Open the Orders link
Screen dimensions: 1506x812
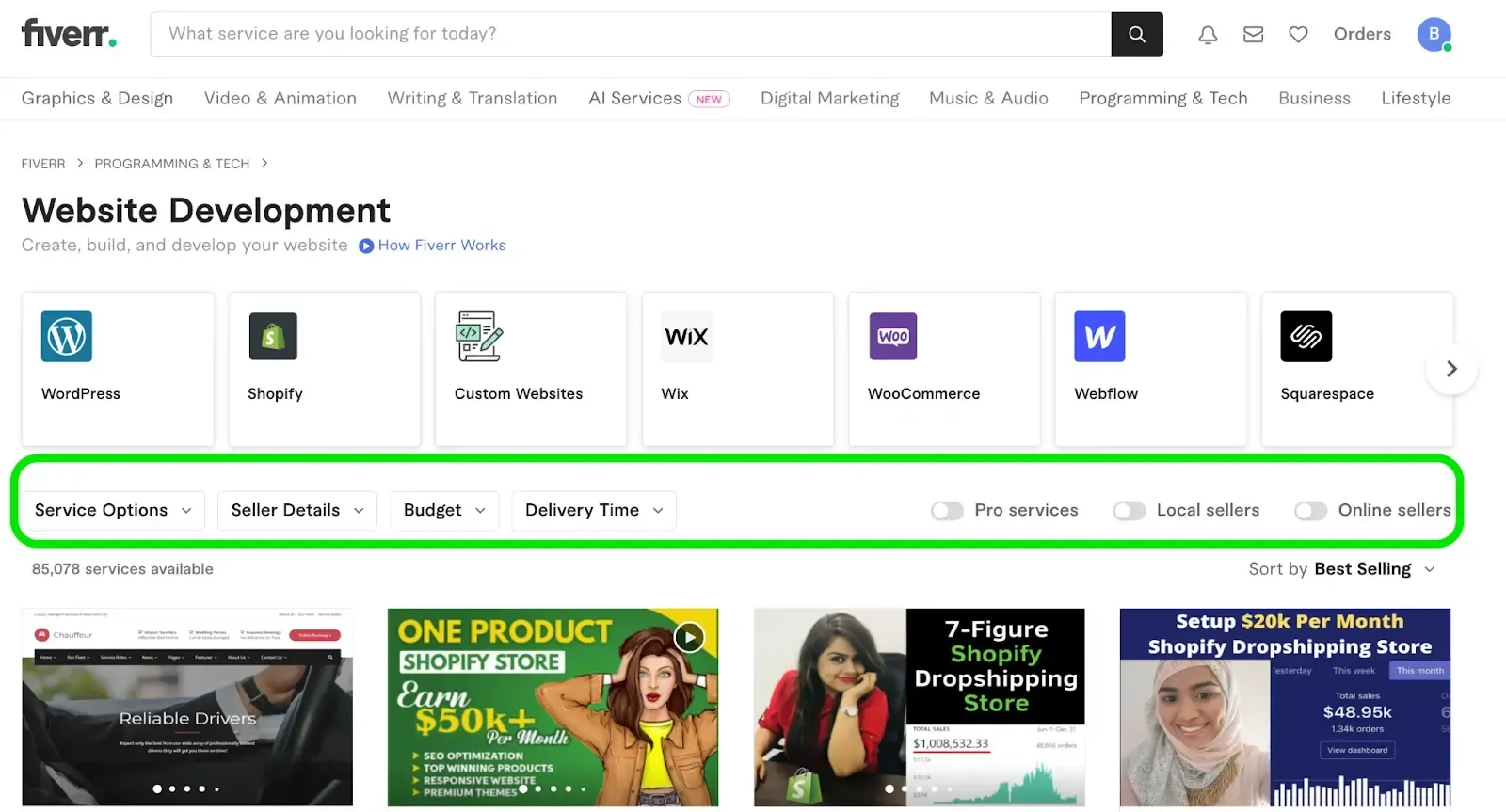point(1361,35)
